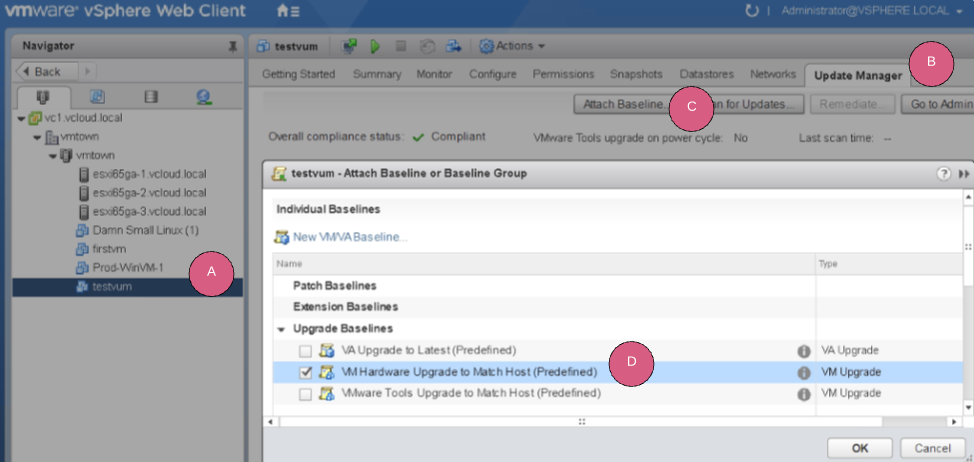Show info for VA Upgrade to Latest
This screenshot has width=974, height=462.
804,351
